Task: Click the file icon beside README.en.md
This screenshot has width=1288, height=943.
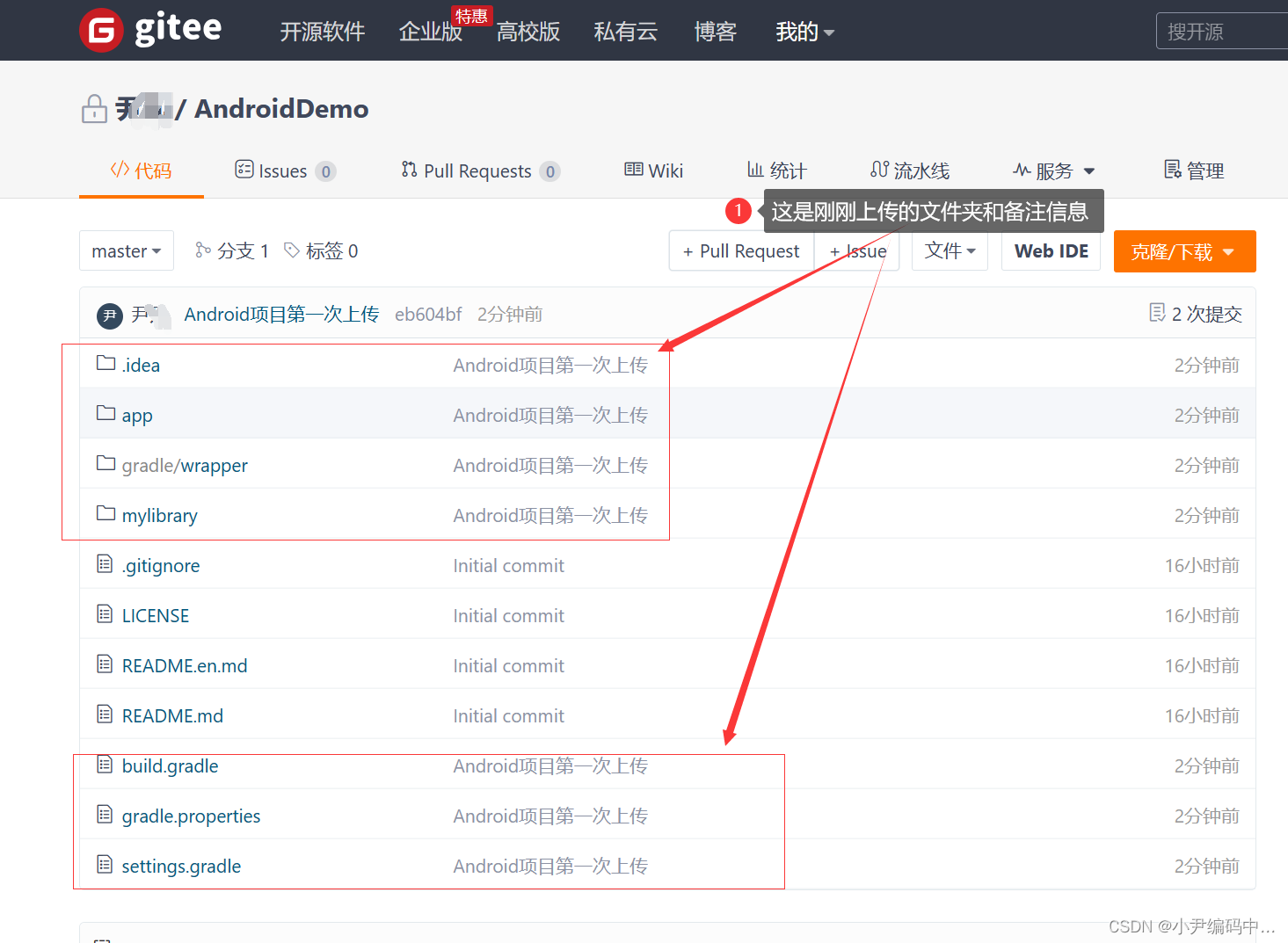Action: tap(105, 664)
